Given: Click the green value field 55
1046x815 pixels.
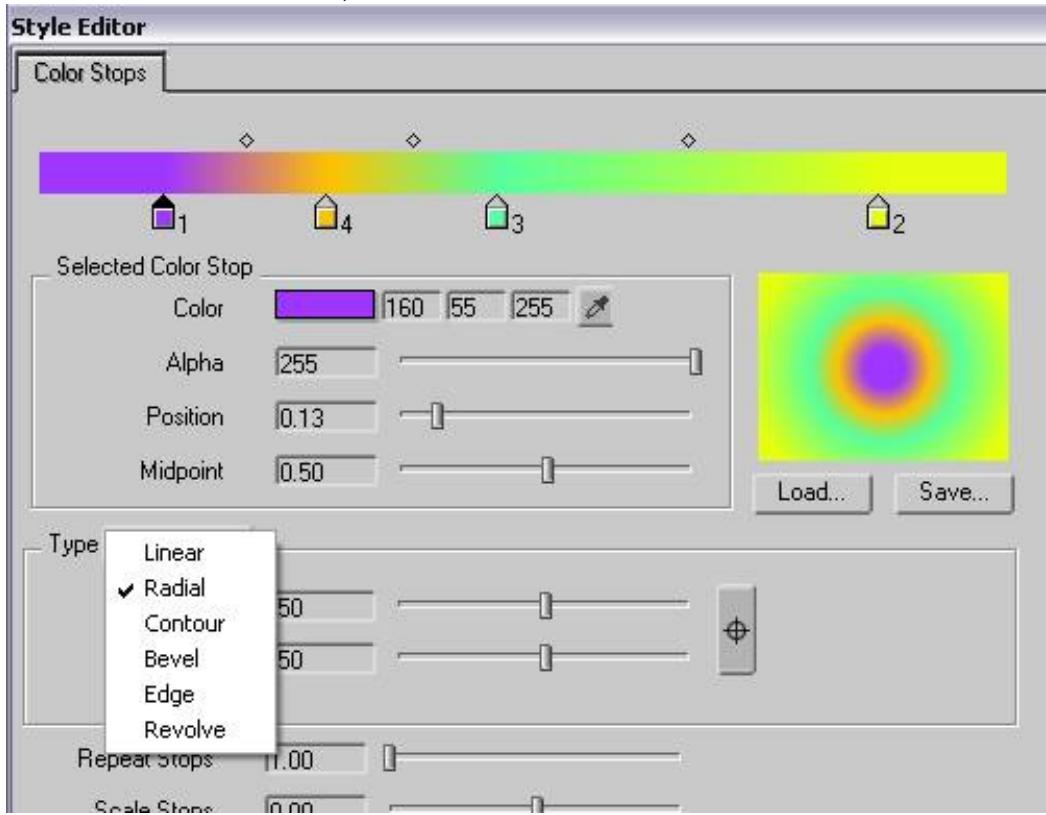Looking at the screenshot, I should coord(475,307).
